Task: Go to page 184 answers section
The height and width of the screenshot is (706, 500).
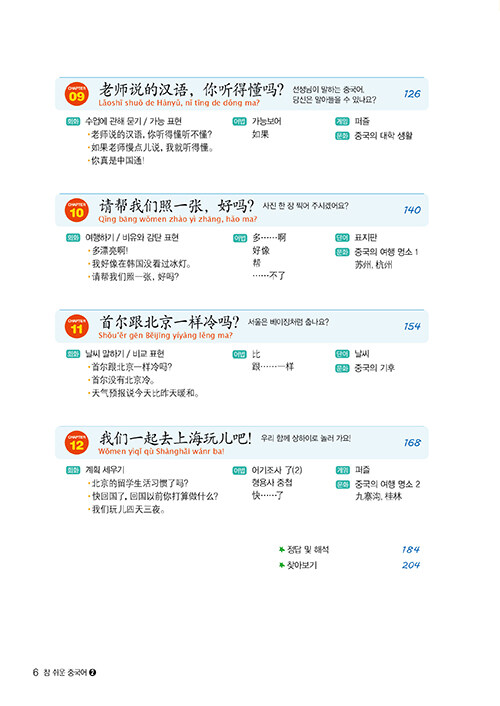Action: click(411, 549)
